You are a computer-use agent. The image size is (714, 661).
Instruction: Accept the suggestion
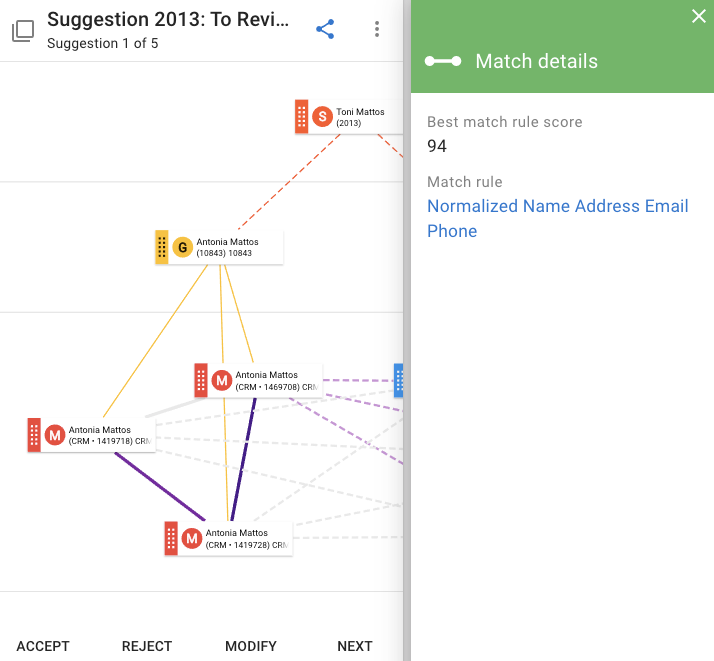[43, 646]
